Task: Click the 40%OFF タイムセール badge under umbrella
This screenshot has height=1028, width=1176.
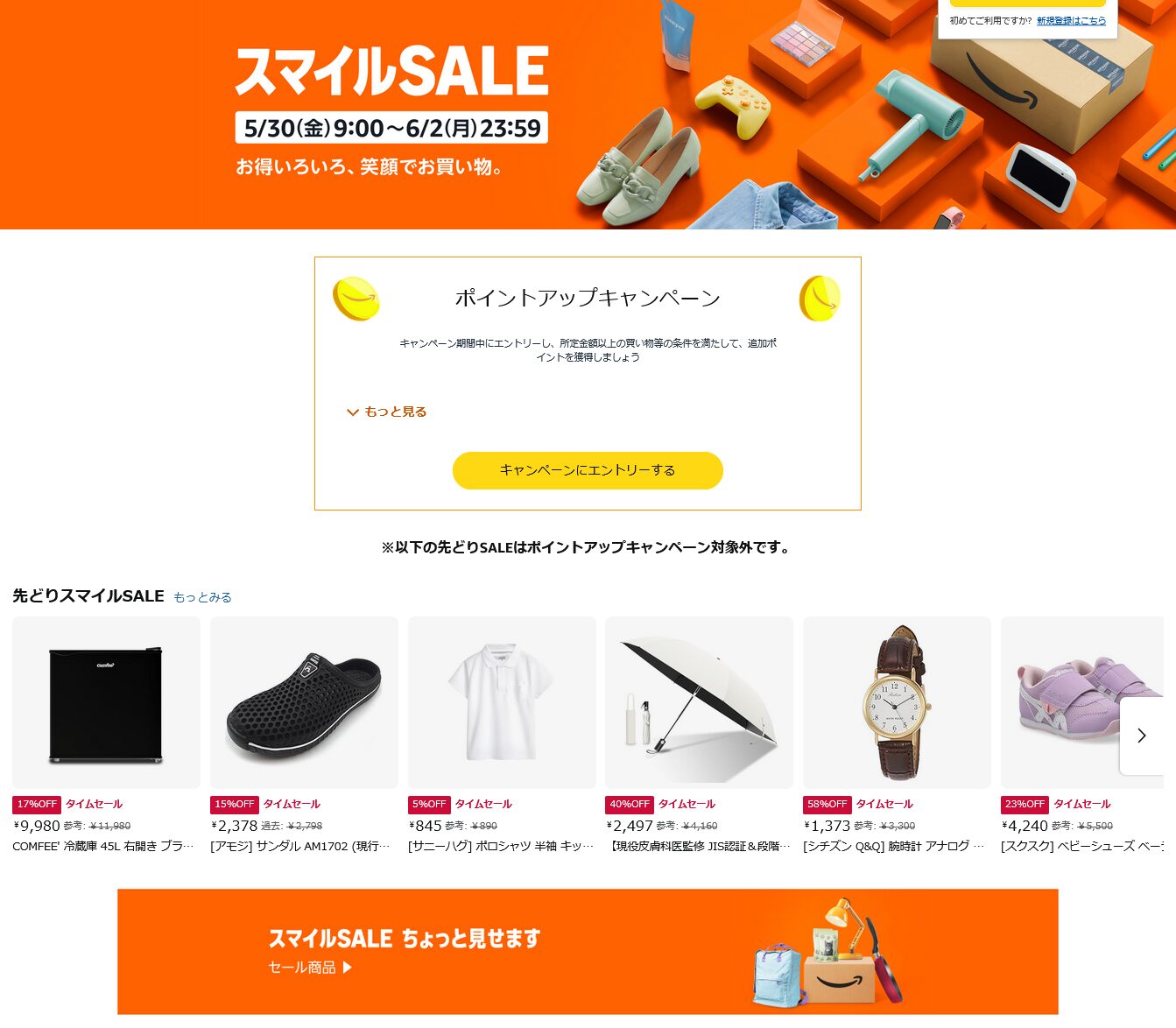Action: [660, 804]
